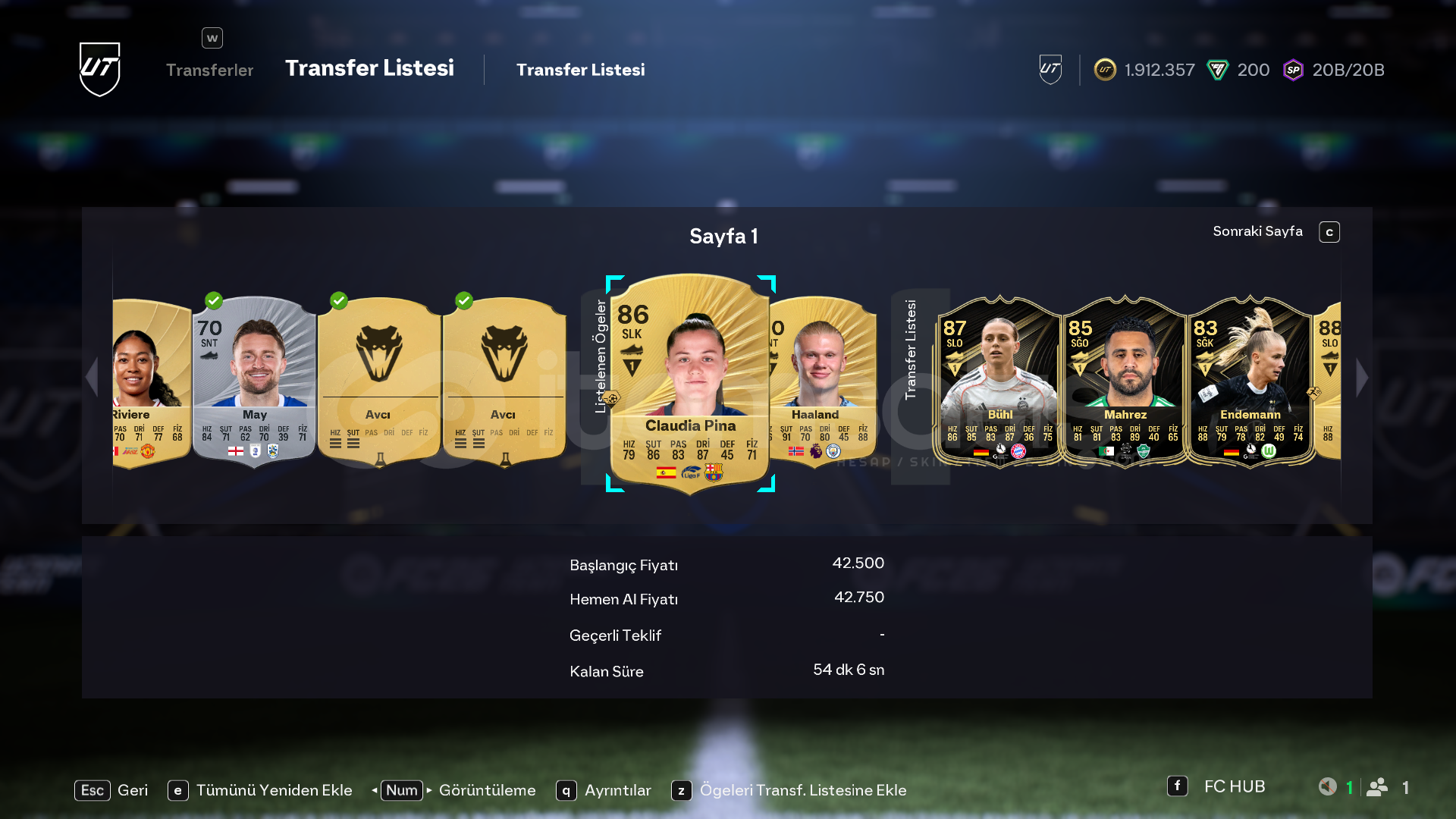Click the FC HUB f key icon
Image resolution: width=1456 pixels, height=819 pixels.
point(1177,786)
